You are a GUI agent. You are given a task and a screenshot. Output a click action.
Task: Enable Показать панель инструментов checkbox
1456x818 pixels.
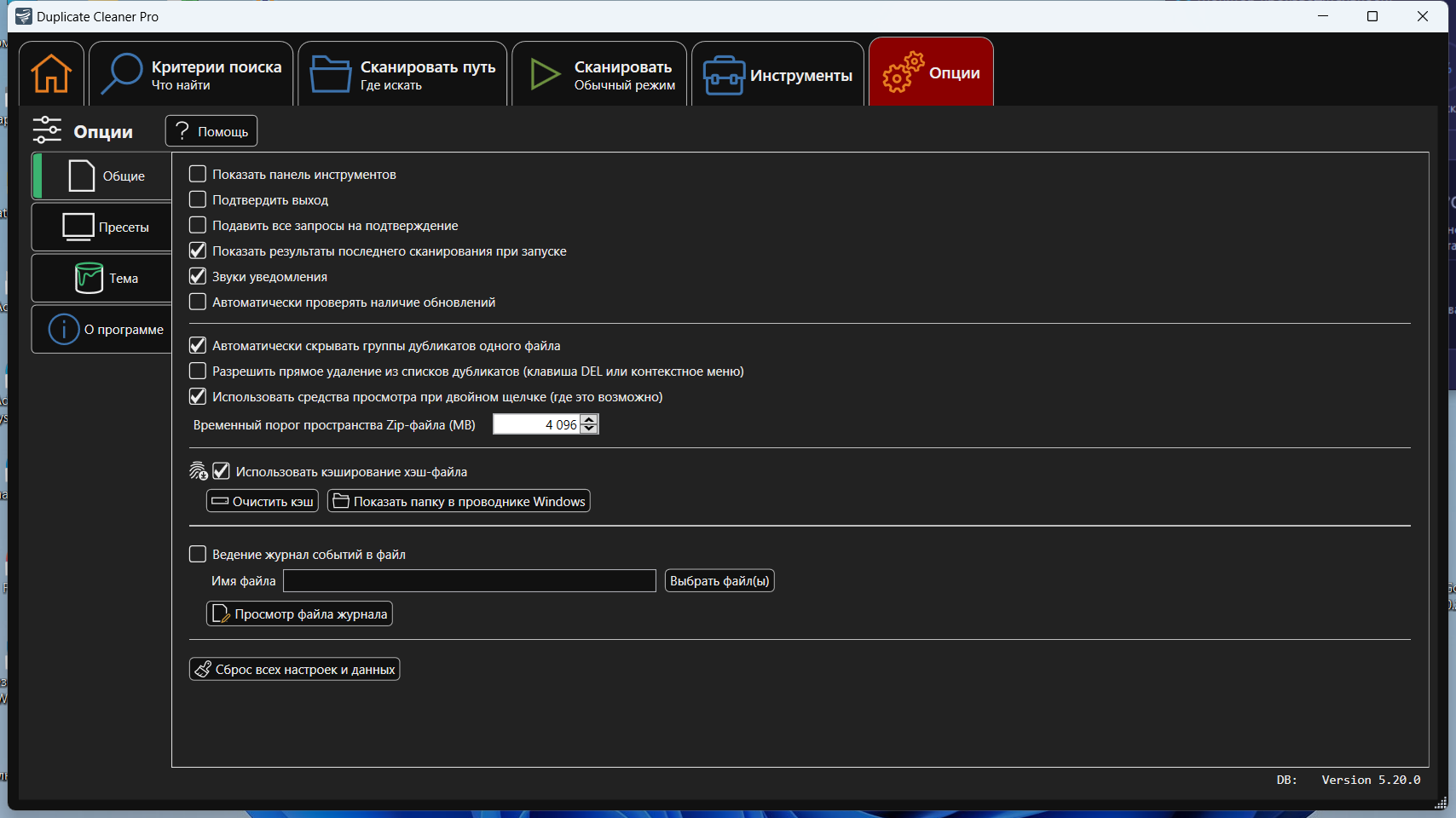point(198,174)
